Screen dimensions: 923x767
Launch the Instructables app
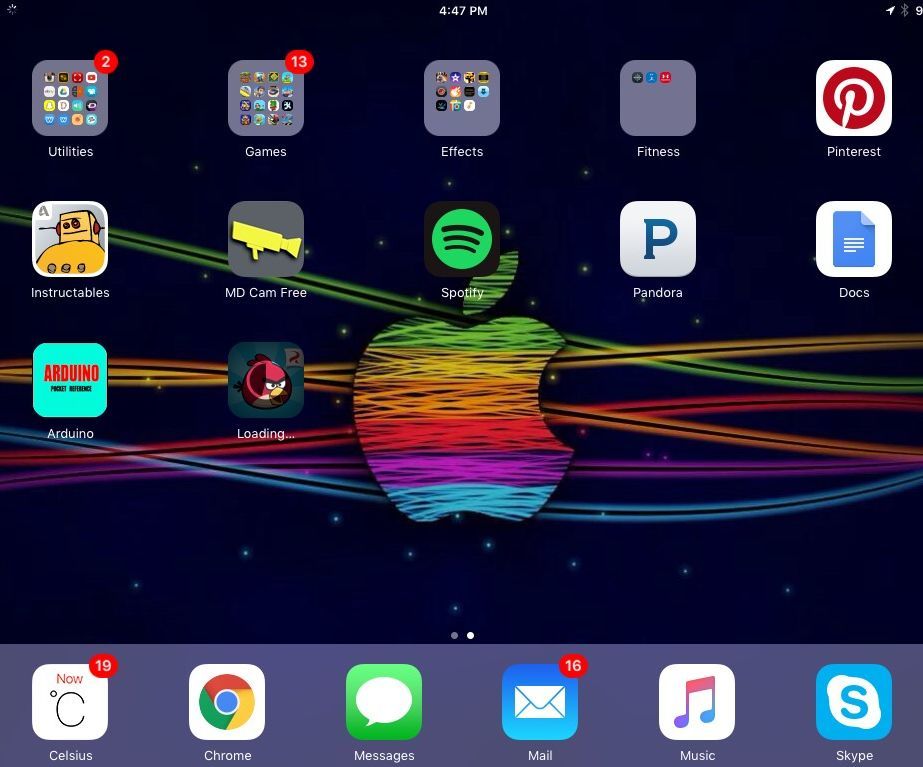pos(70,239)
